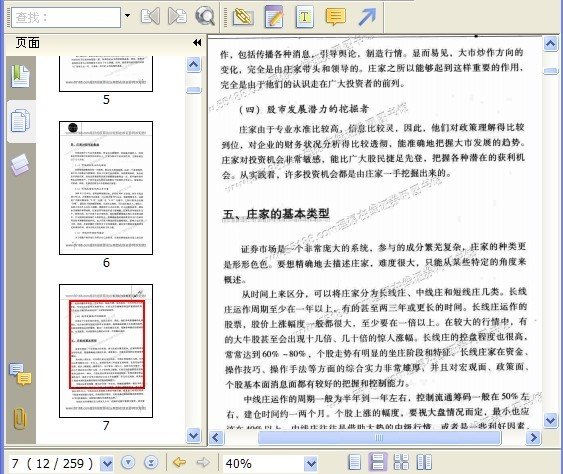Select the typewriter text tool
This screenshot has height=474, width=563.
click(304, 17)
